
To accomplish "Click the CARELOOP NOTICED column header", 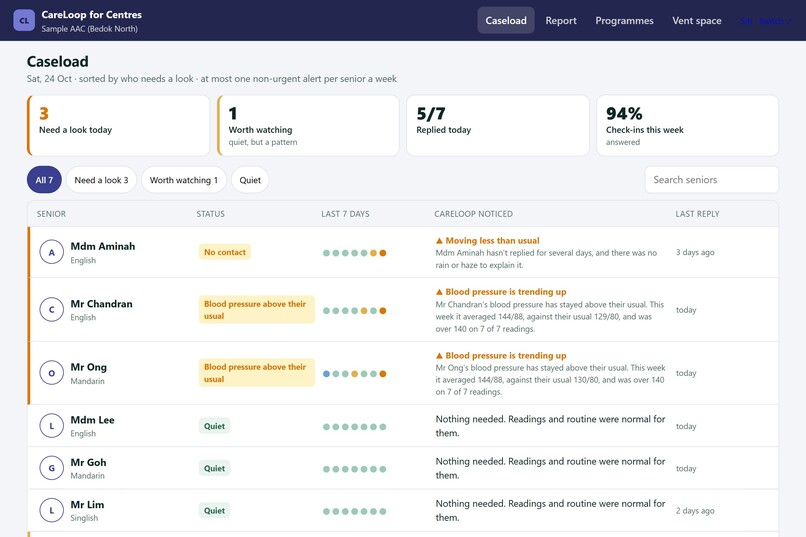I will click(x=473, y=214).
